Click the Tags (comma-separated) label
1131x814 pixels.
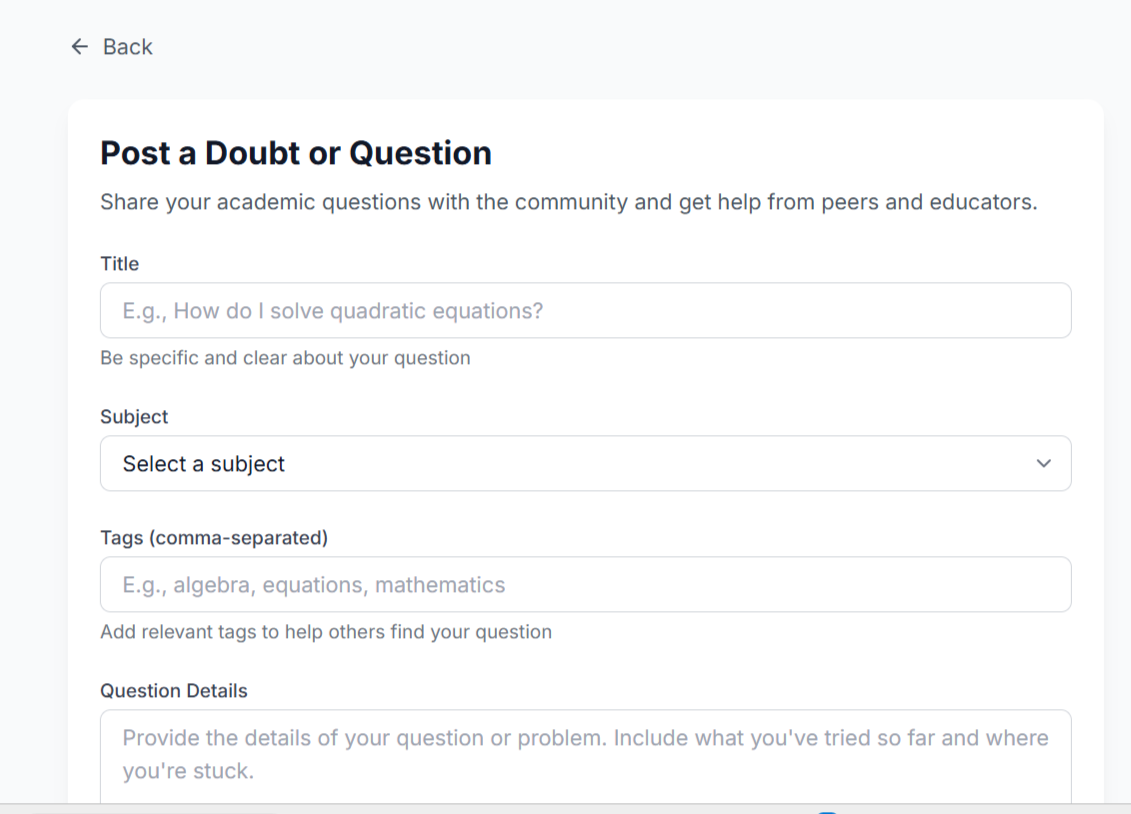(x=214, y=538)
